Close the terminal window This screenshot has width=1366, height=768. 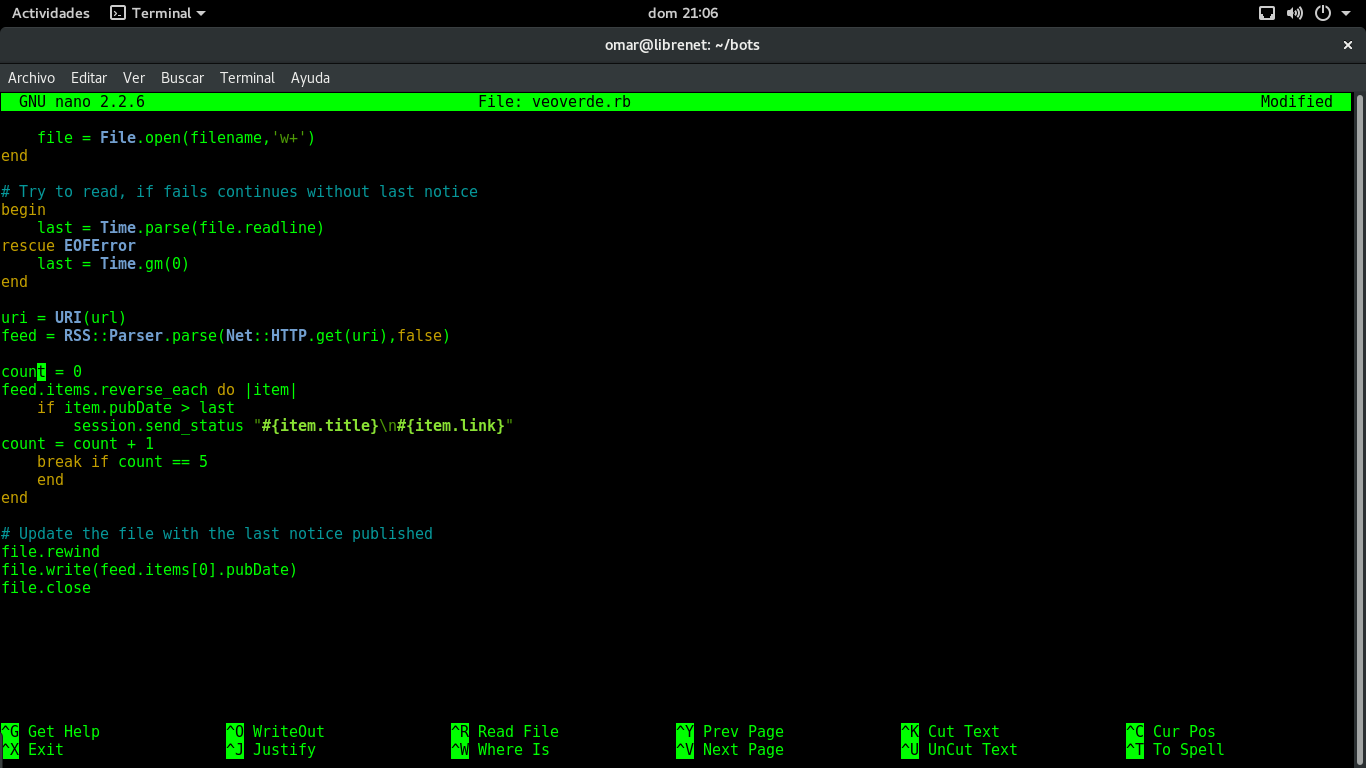[1347, 45]
